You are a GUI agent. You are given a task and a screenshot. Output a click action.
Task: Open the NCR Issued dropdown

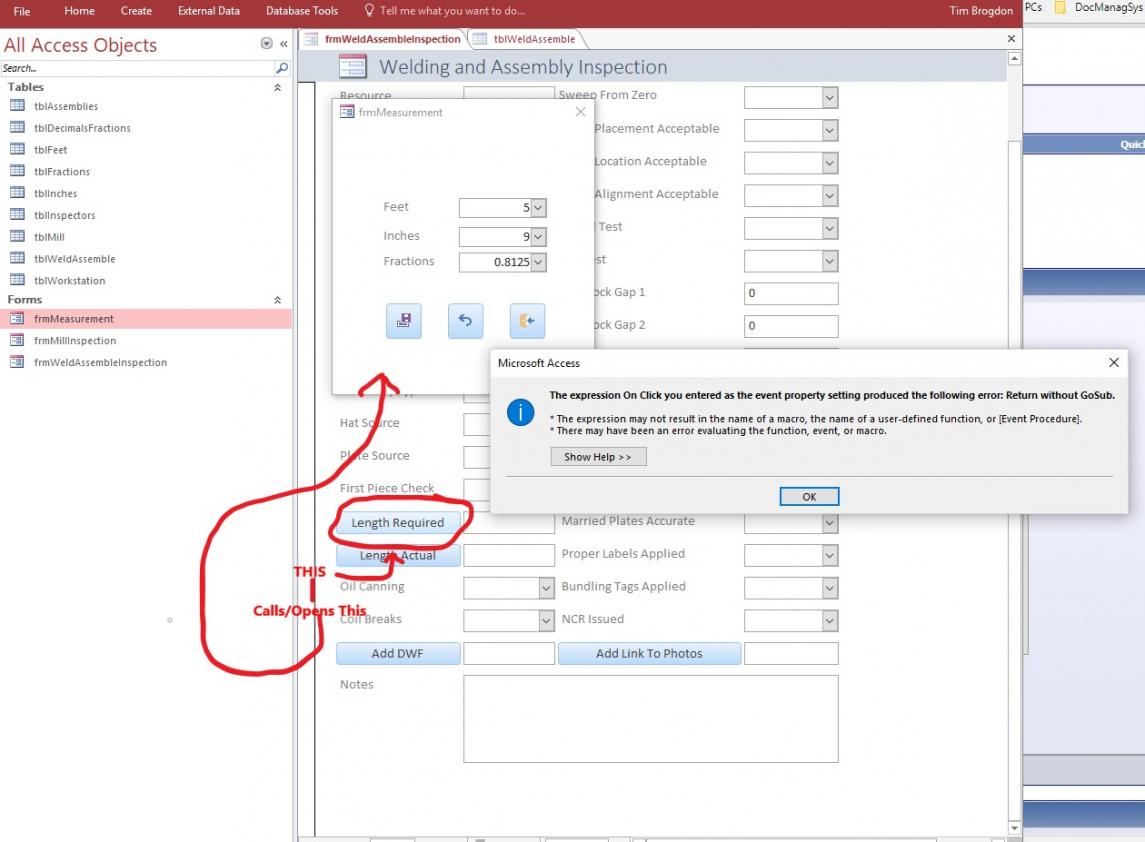point(830,621)
